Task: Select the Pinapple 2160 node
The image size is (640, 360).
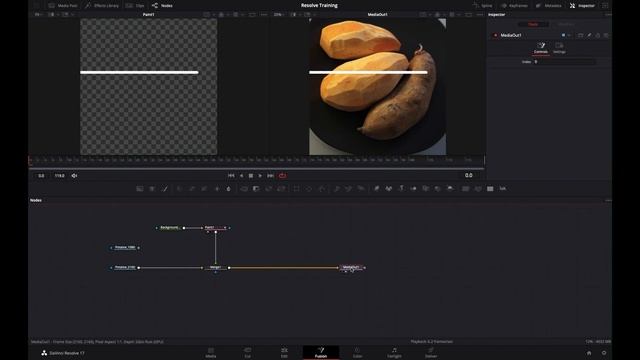Action: (x=124, y=268)
